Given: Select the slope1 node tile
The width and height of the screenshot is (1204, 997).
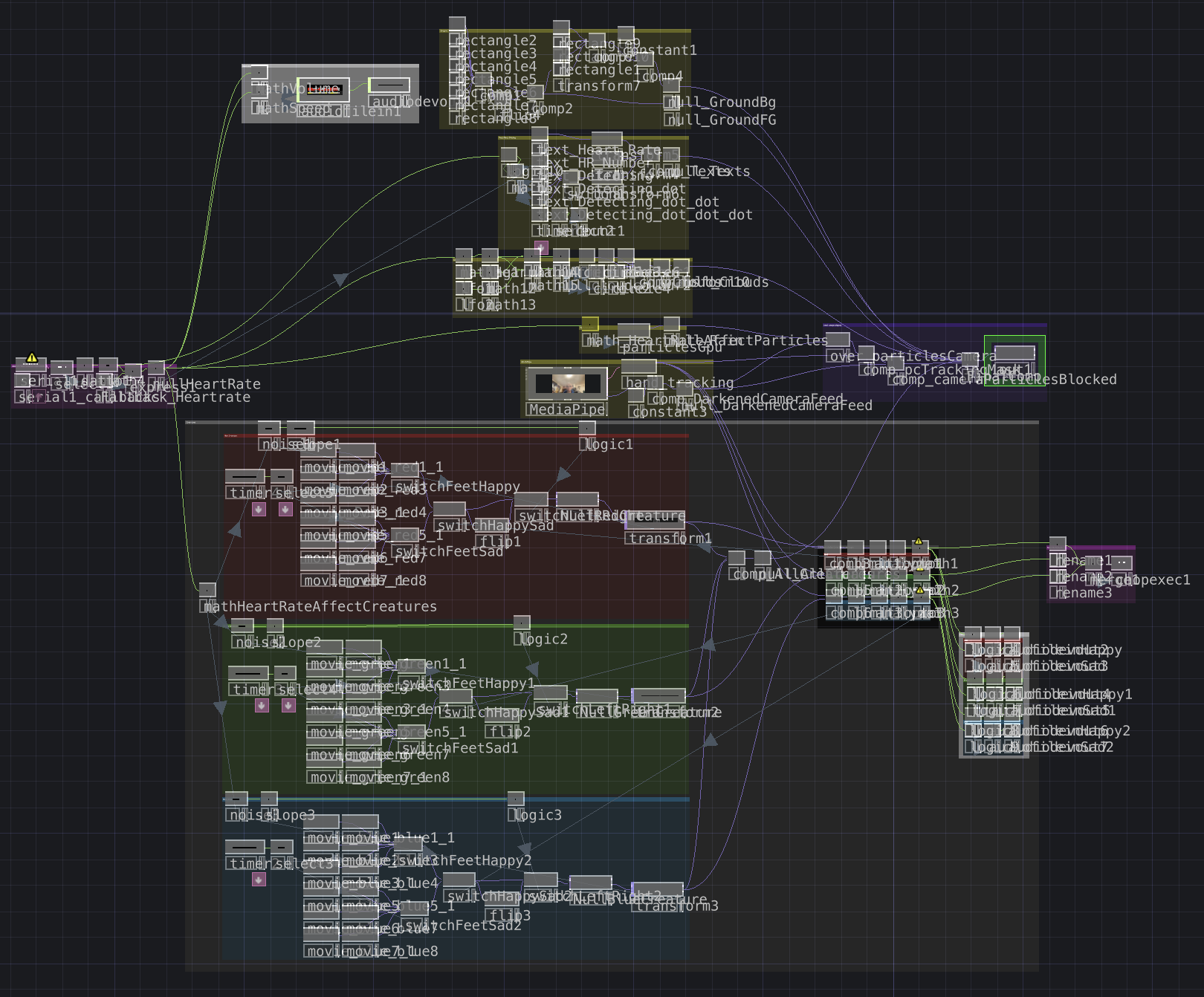Looking at the screenshot, I should (x=300, y=428).
